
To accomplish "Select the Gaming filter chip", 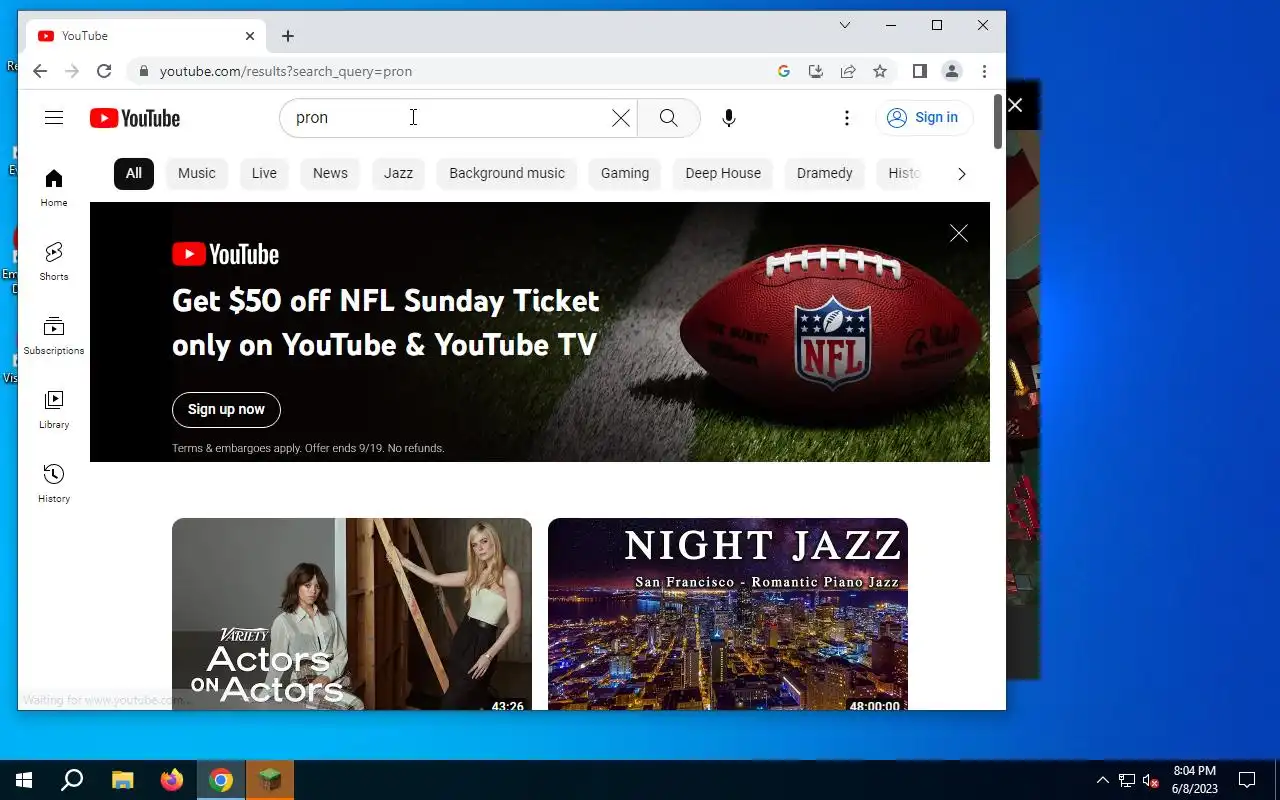I will click(x=625, y=173).
